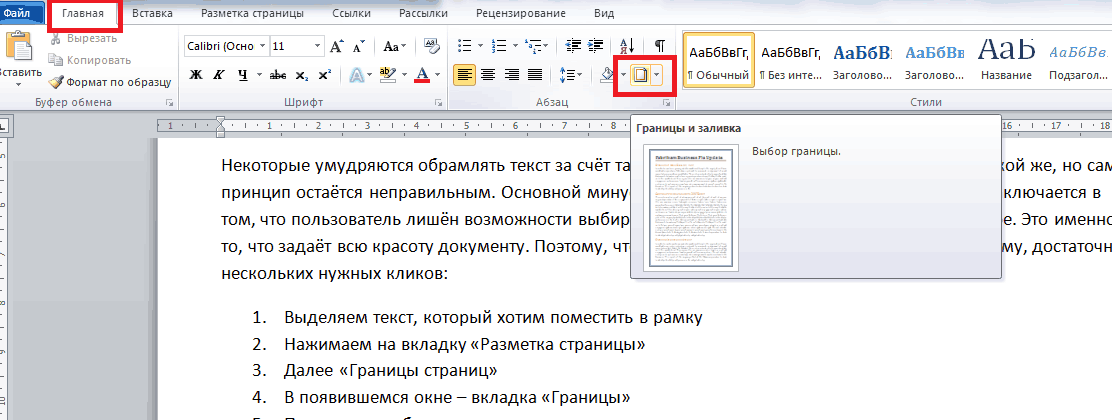Justify paragraph text alignment
Image resolution: width=1112 pixels, height=420 pixels.
click(535, 74)
